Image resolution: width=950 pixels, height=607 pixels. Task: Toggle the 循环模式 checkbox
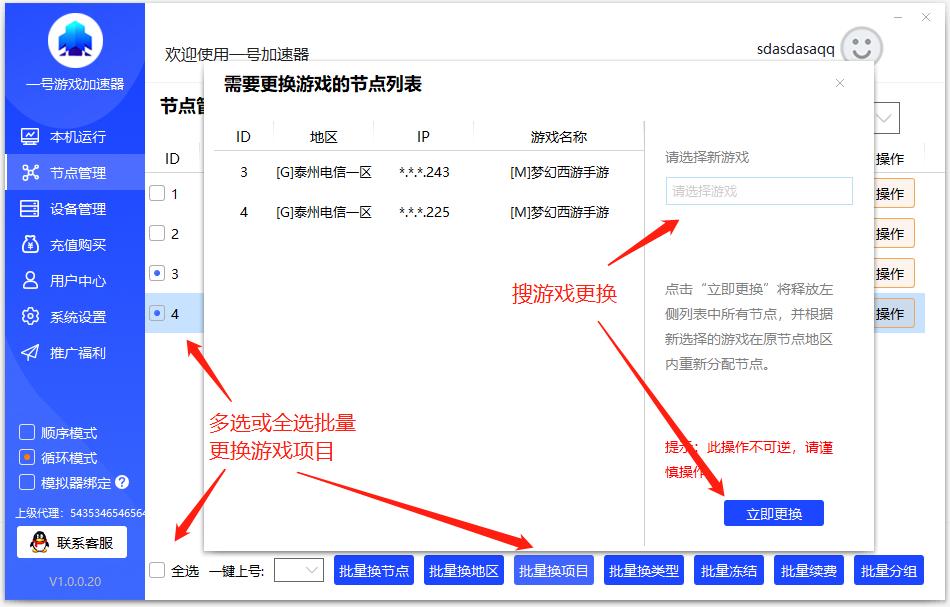[x=28, y=458]
